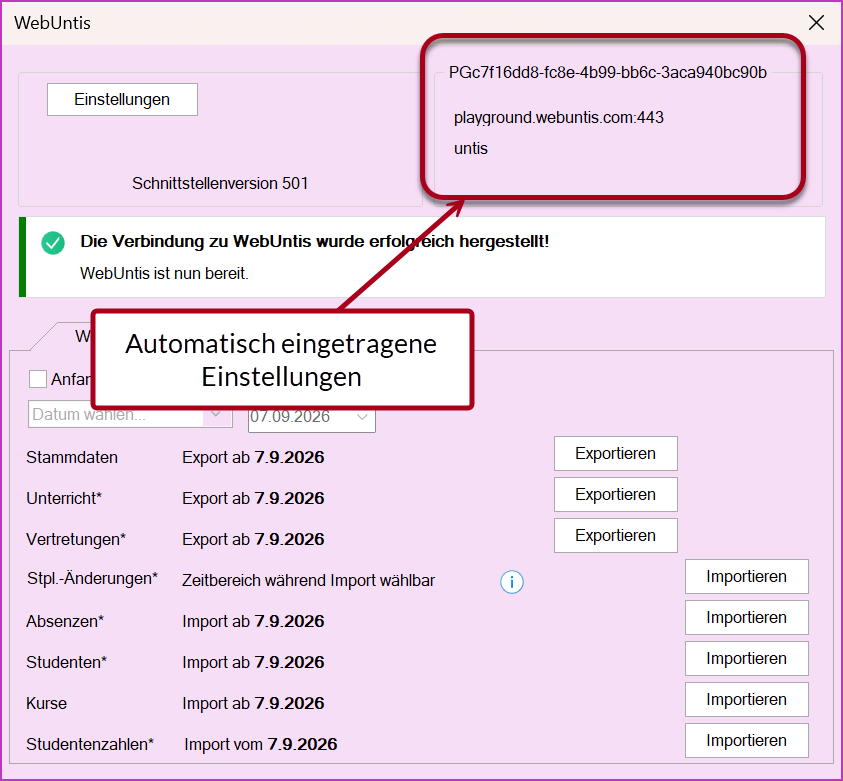
Task: Close the WebUntis dialog window
Action: click(816, 23)
